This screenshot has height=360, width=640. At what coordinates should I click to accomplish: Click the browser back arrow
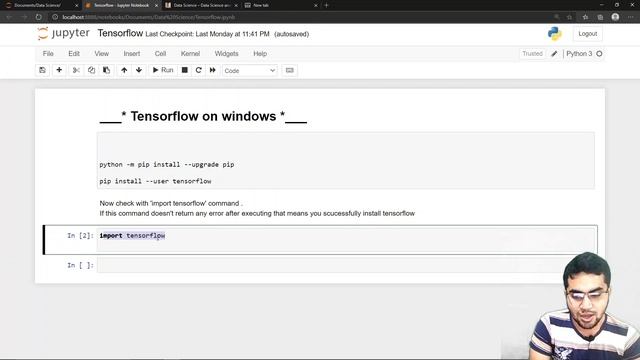[x=9, y=17]
